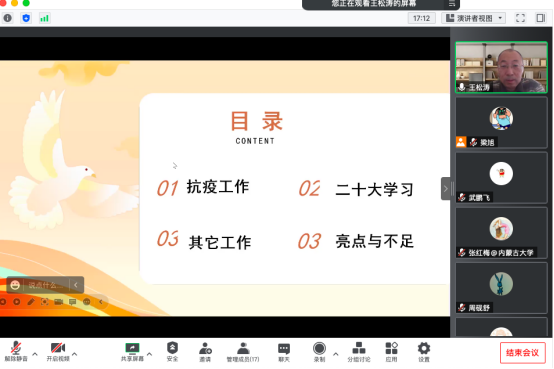
Task: Start 录制 recording
Action: [319, 352]
